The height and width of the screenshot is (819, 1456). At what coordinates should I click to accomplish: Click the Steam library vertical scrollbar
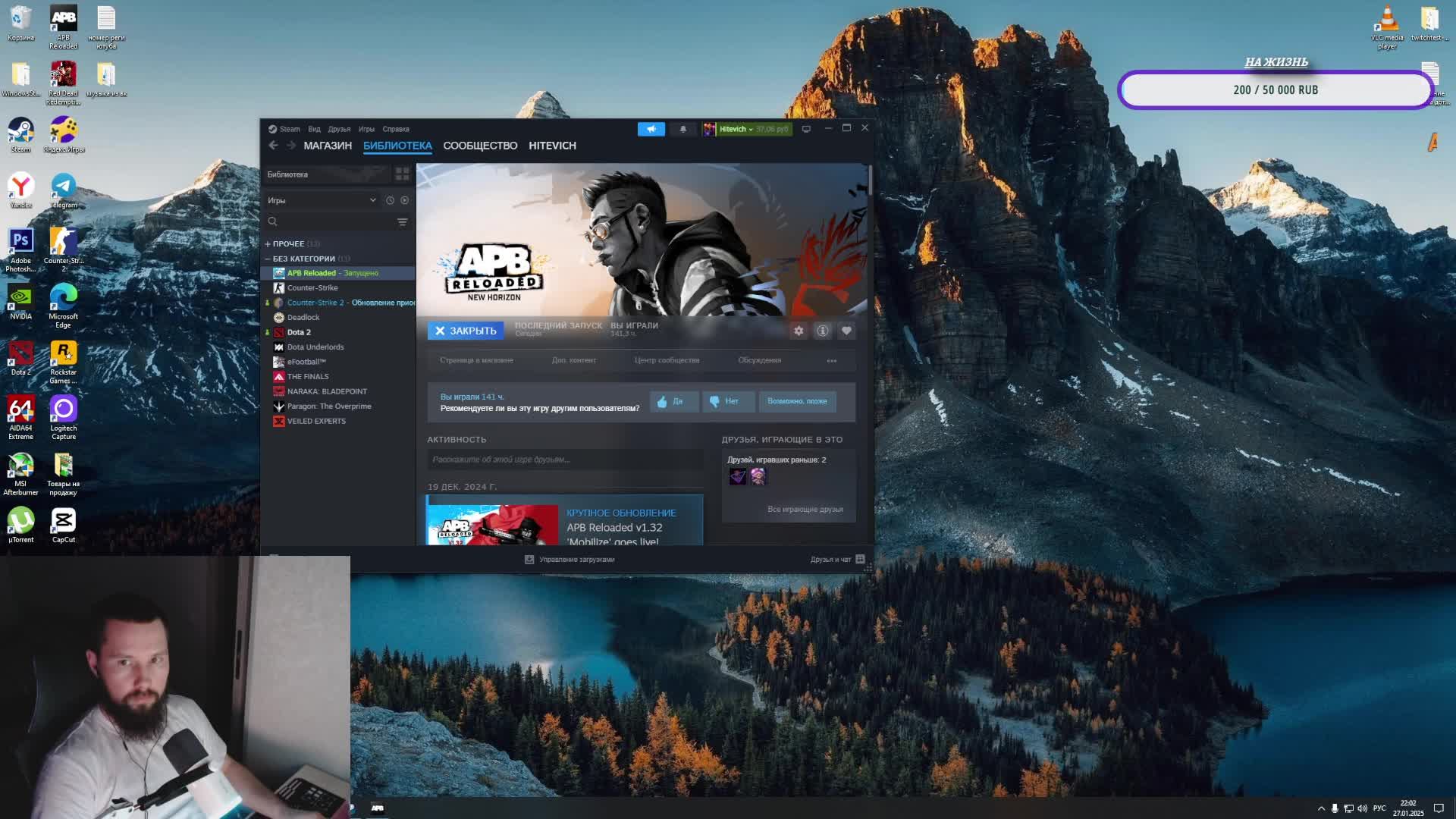click(871, 180)
